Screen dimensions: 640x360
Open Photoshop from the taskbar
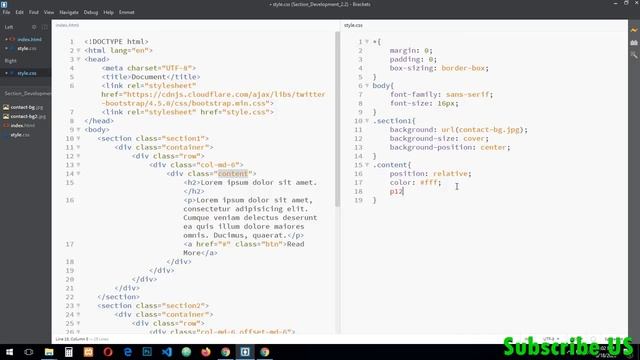point(147,352)
